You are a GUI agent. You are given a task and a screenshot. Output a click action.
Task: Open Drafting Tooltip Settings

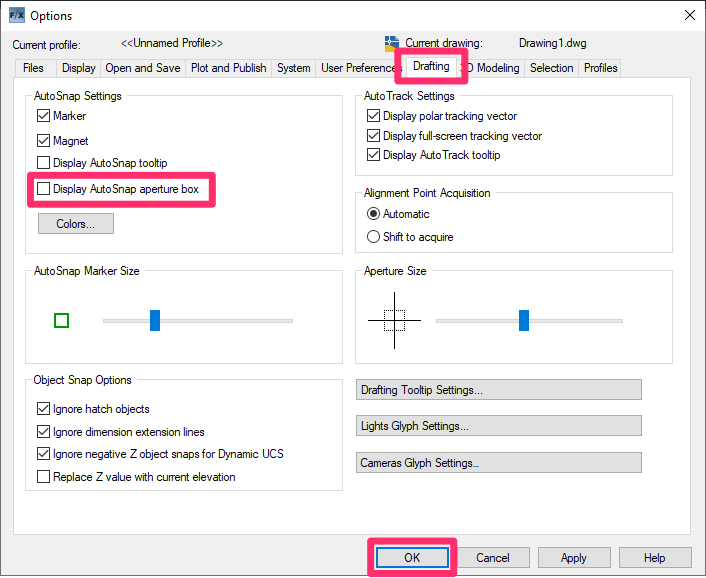(x=498, y=390)
